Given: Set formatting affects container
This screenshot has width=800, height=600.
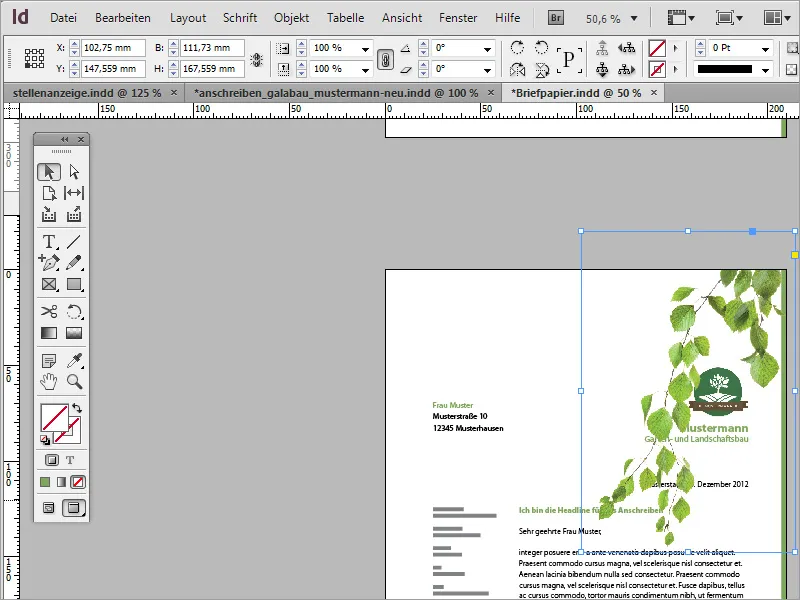Looking at the screenshot, I should 52,460.
